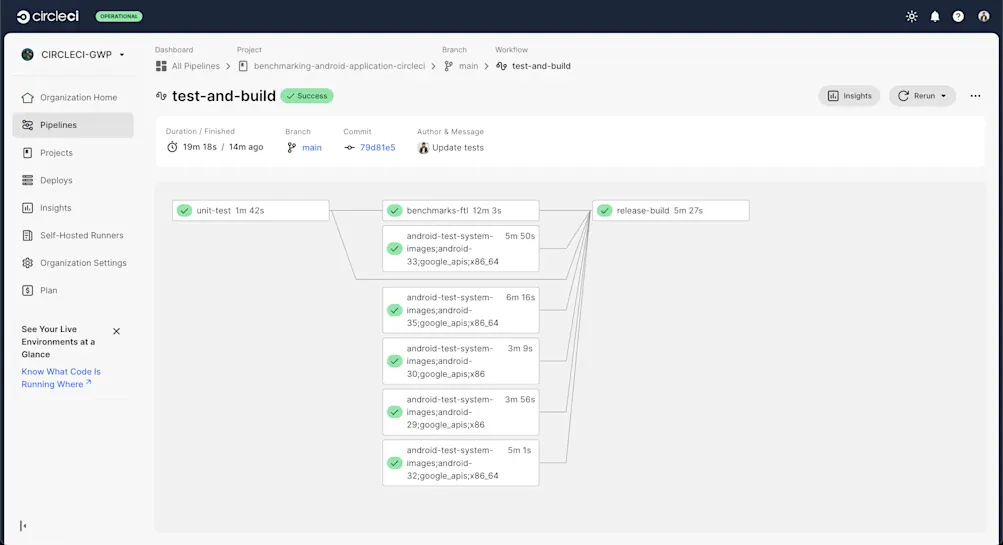Click the Projects sidebar icon
Viewport: 1003px width, 545px height.
(x=28, y=153)
